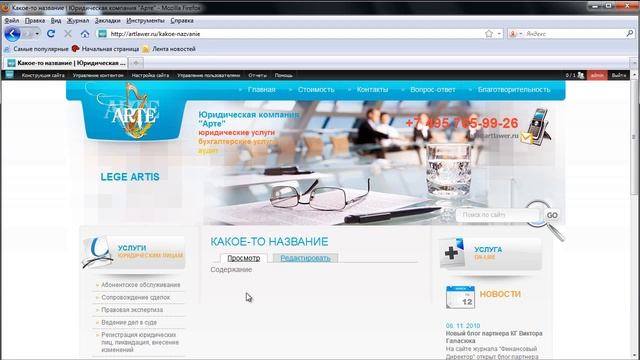Click the НОВОСТИ heading
Screen dimensions: 640x360
500,294
